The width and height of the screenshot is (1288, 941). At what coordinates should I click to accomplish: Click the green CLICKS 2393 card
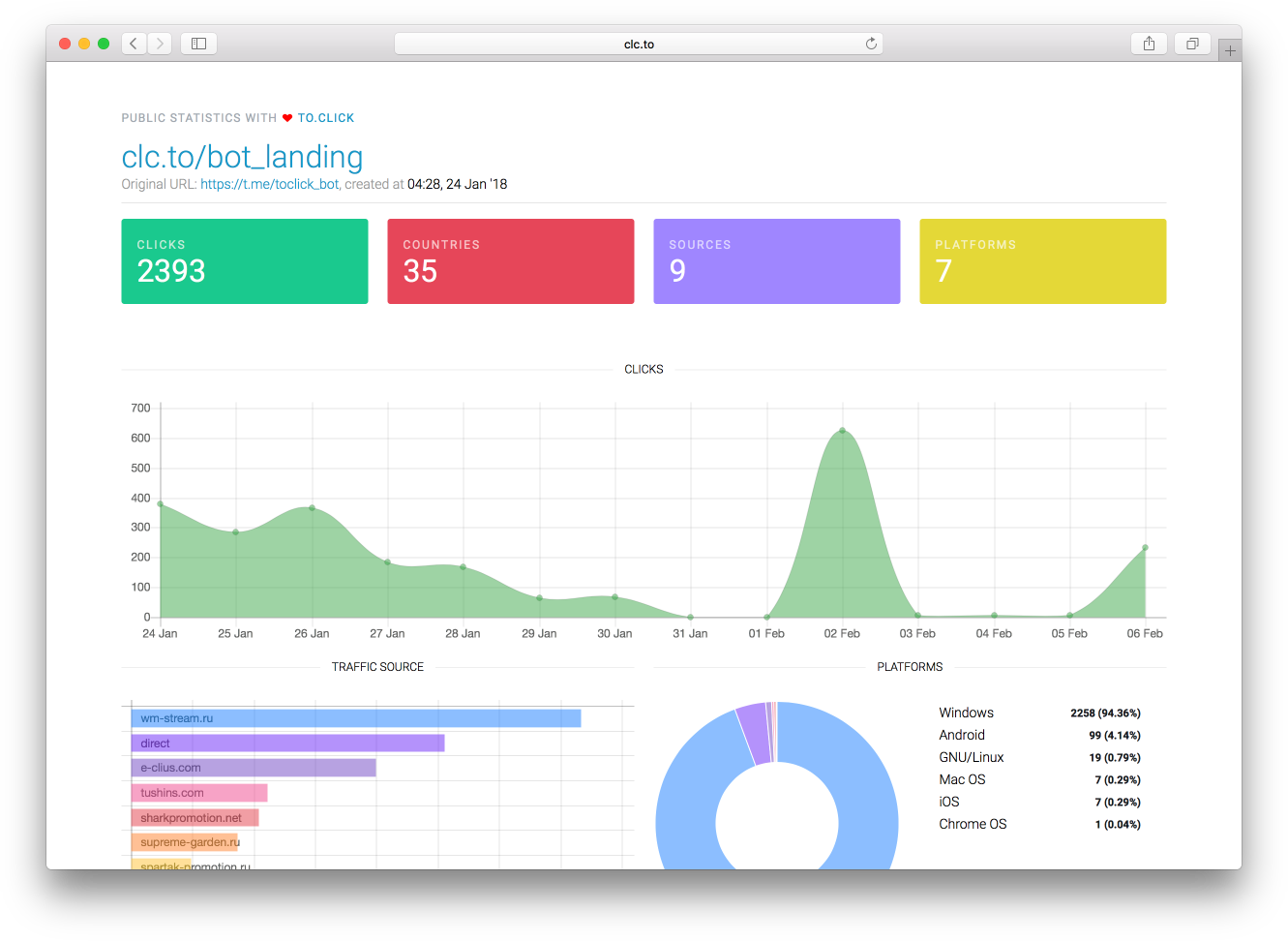click(x=245, y=261)
